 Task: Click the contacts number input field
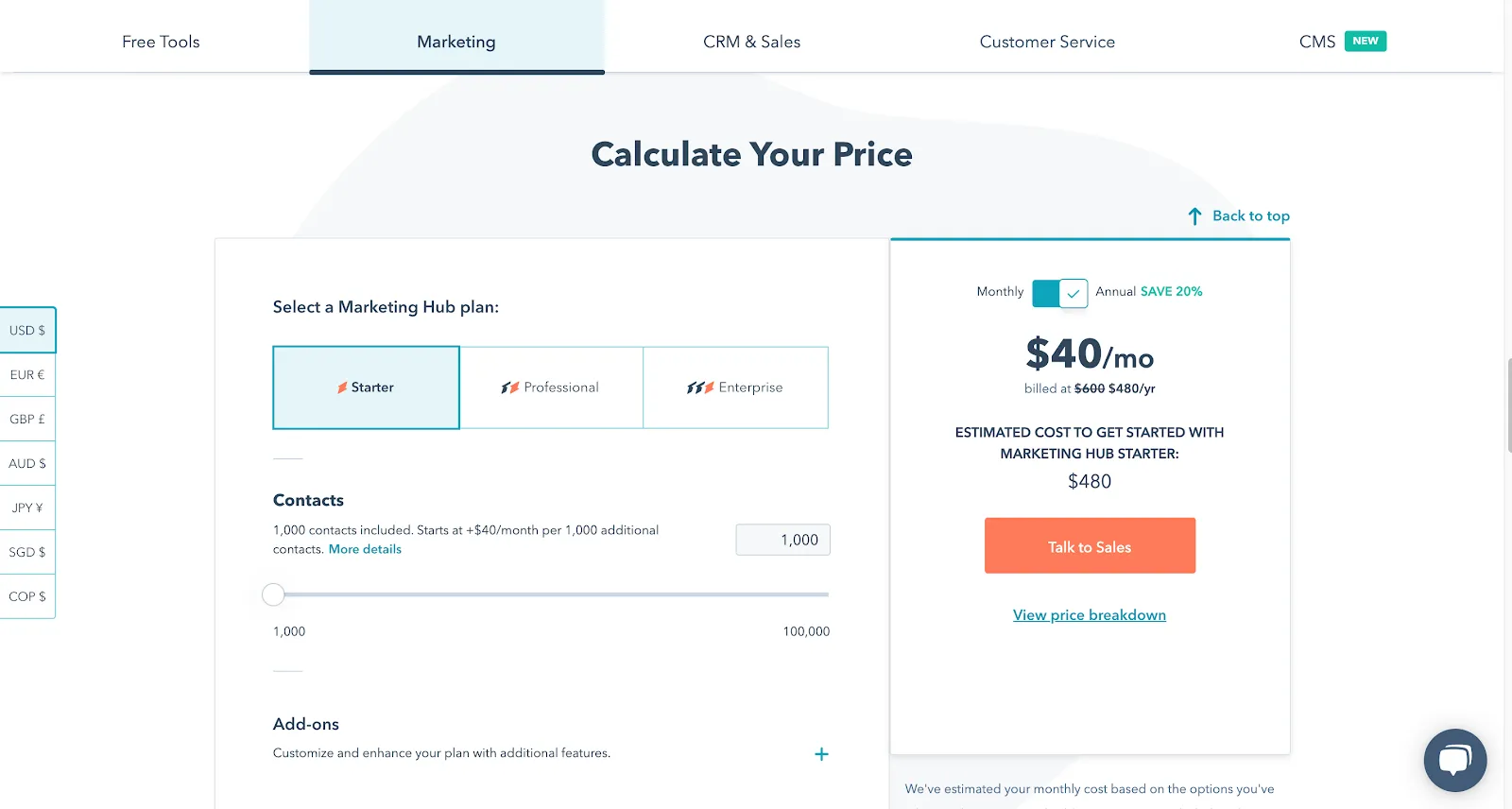click(x=782, y=540)
